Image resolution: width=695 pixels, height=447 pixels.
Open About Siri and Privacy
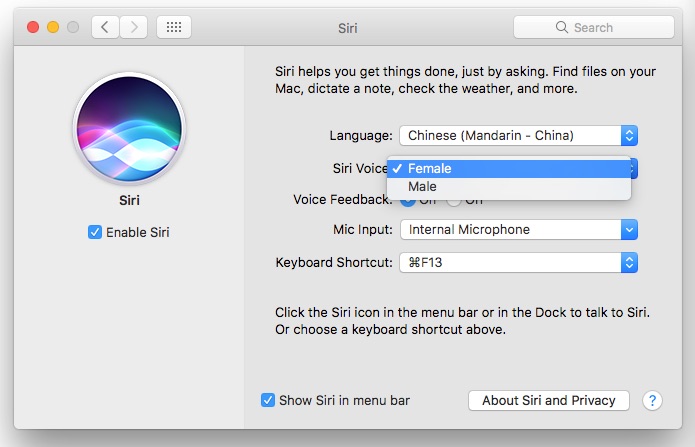[x=548, y=400]
